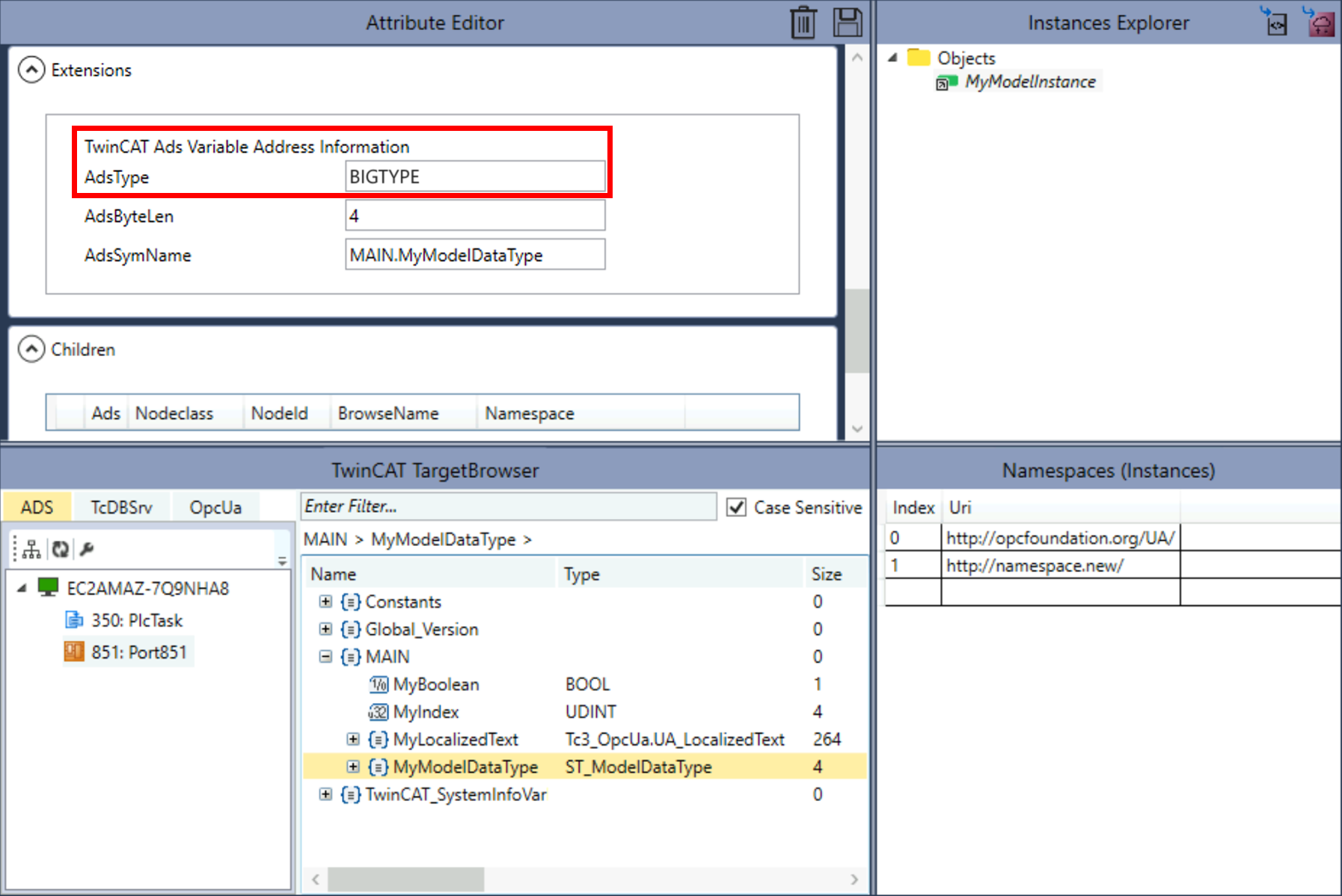Expand the MyLocalizedText node
The width and height of the screenshot is (1342, 896).
(x=353, y=739)
